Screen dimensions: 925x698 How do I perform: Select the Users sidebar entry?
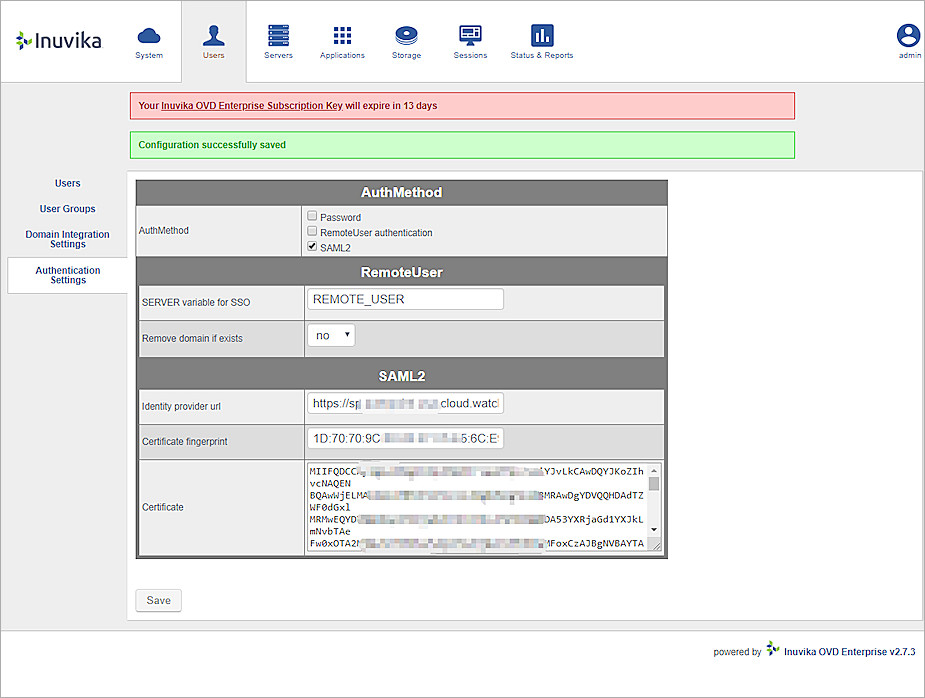point(67,183)
